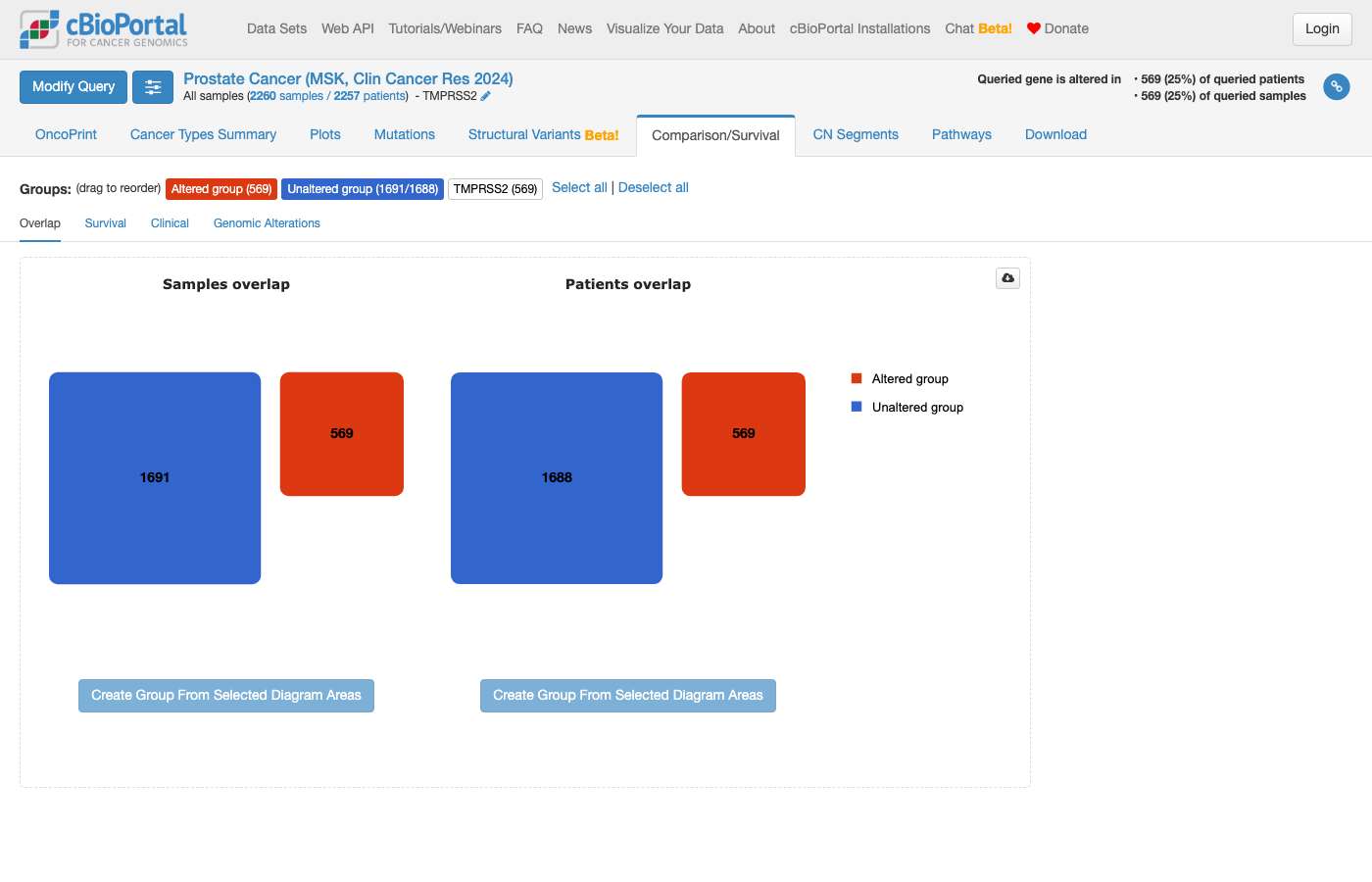
Task: Click the Login button
Action: (1322, 29)
